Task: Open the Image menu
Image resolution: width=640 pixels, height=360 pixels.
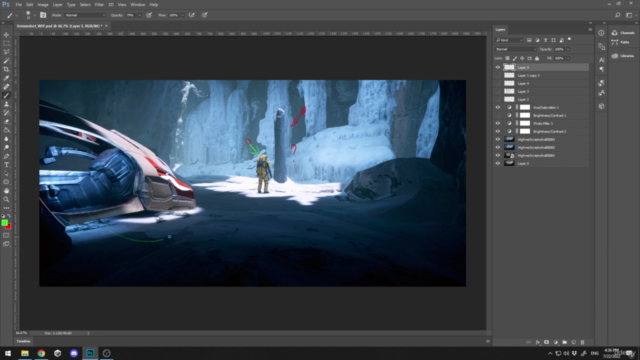Action: pos(43,4)
